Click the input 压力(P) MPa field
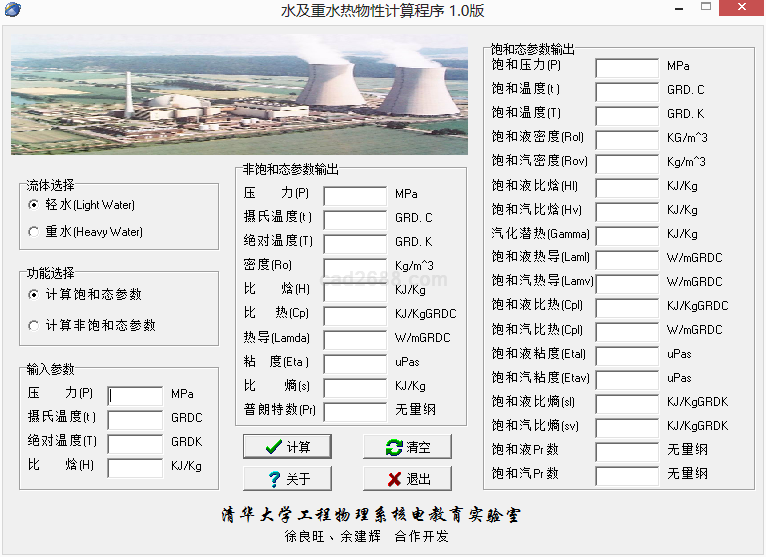The image size is (766, 557). click(x=135, y=396)
